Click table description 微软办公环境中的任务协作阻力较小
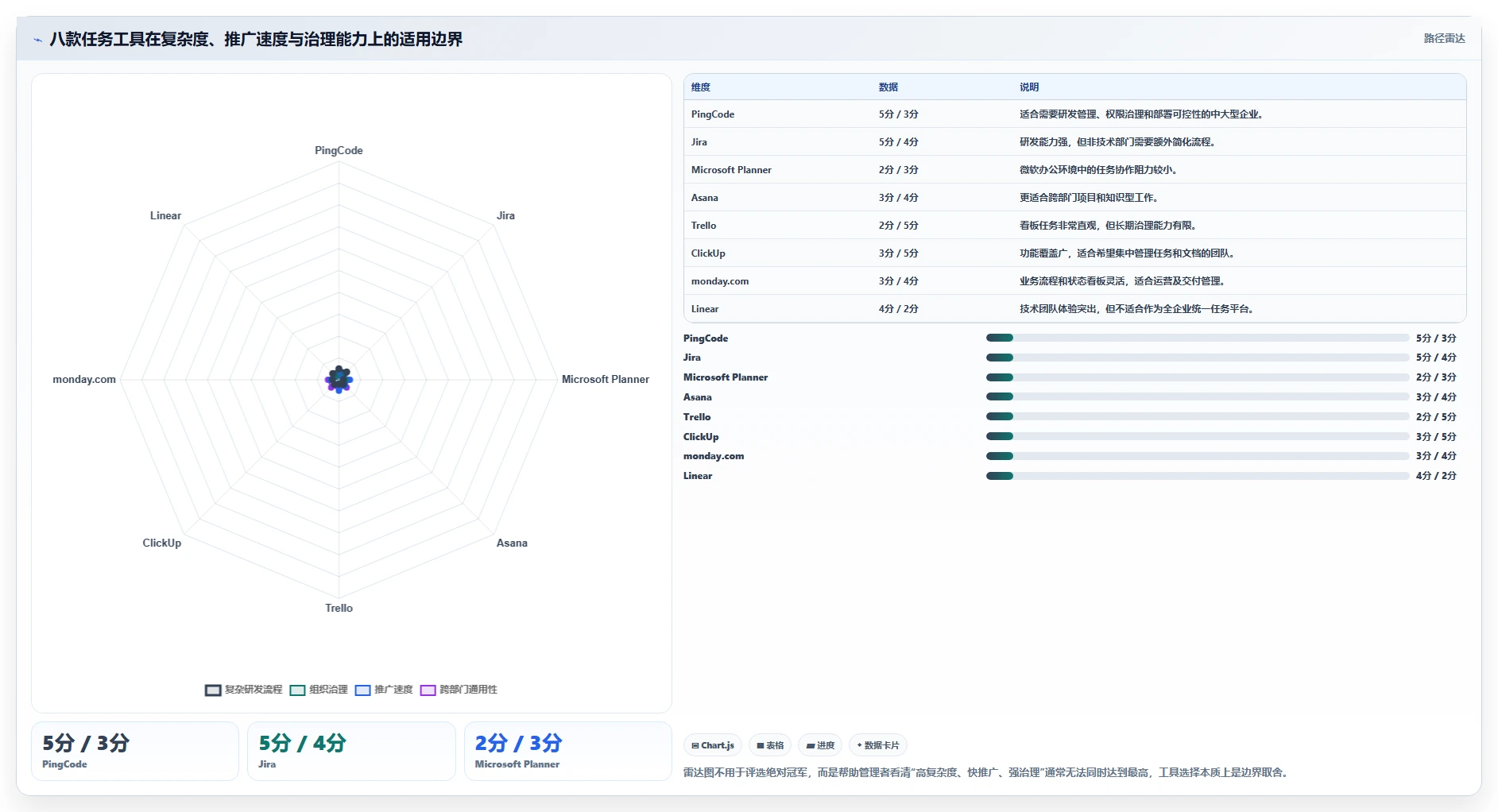 tap(1098, 170)
